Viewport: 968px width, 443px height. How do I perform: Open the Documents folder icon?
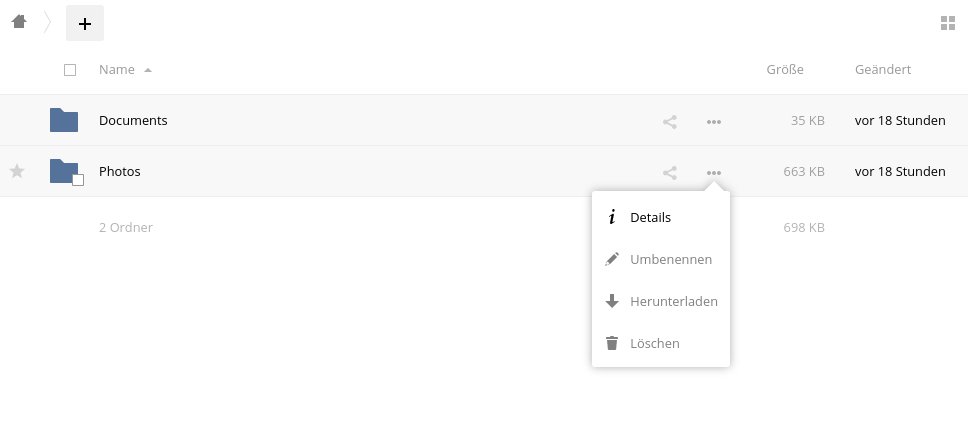click(64, 120)
